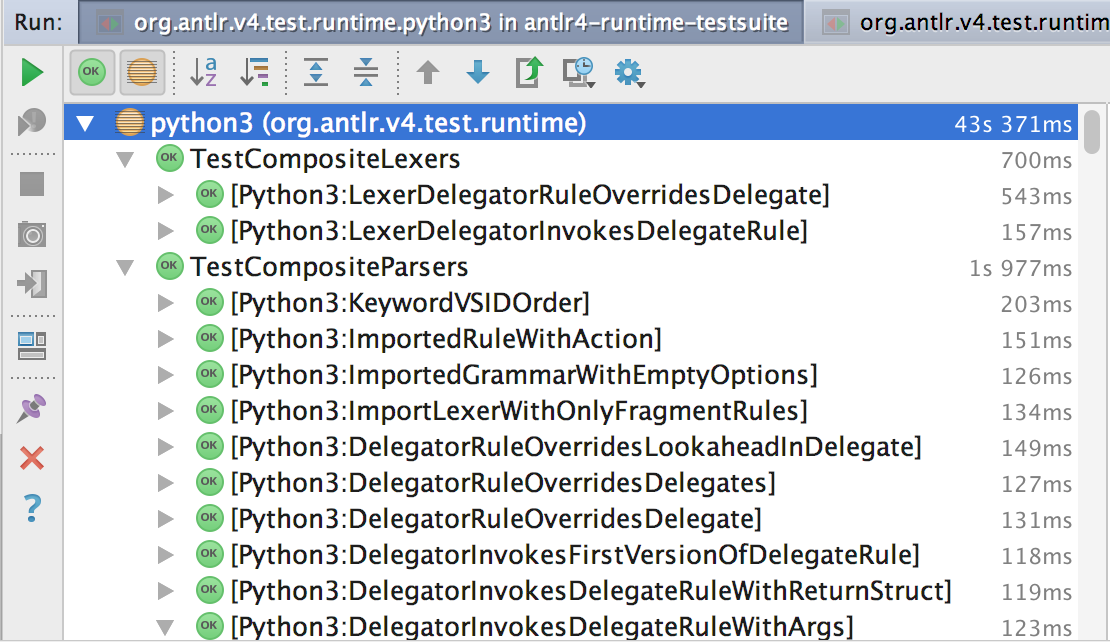
Task: Collapse the TestCompositeLexers node
Action: click(x=125, y=159)
